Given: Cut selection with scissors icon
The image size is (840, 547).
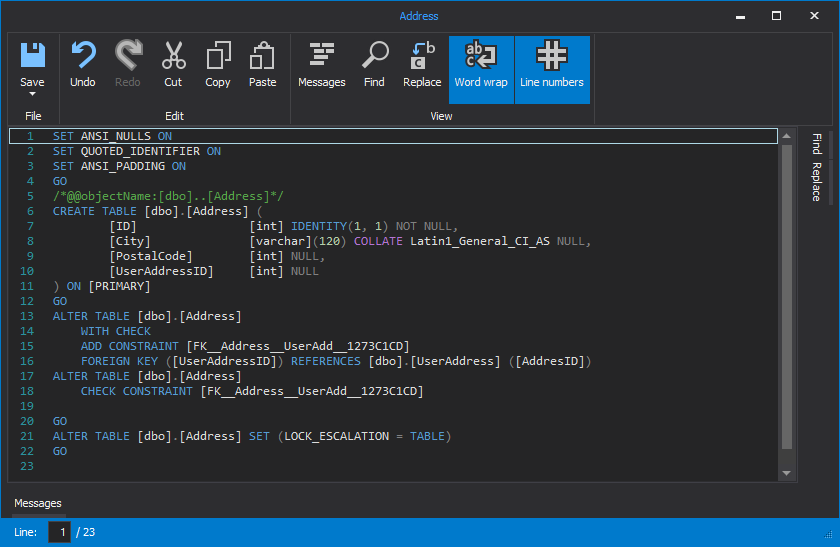Looking at the screenshot, I should point(173,65).
